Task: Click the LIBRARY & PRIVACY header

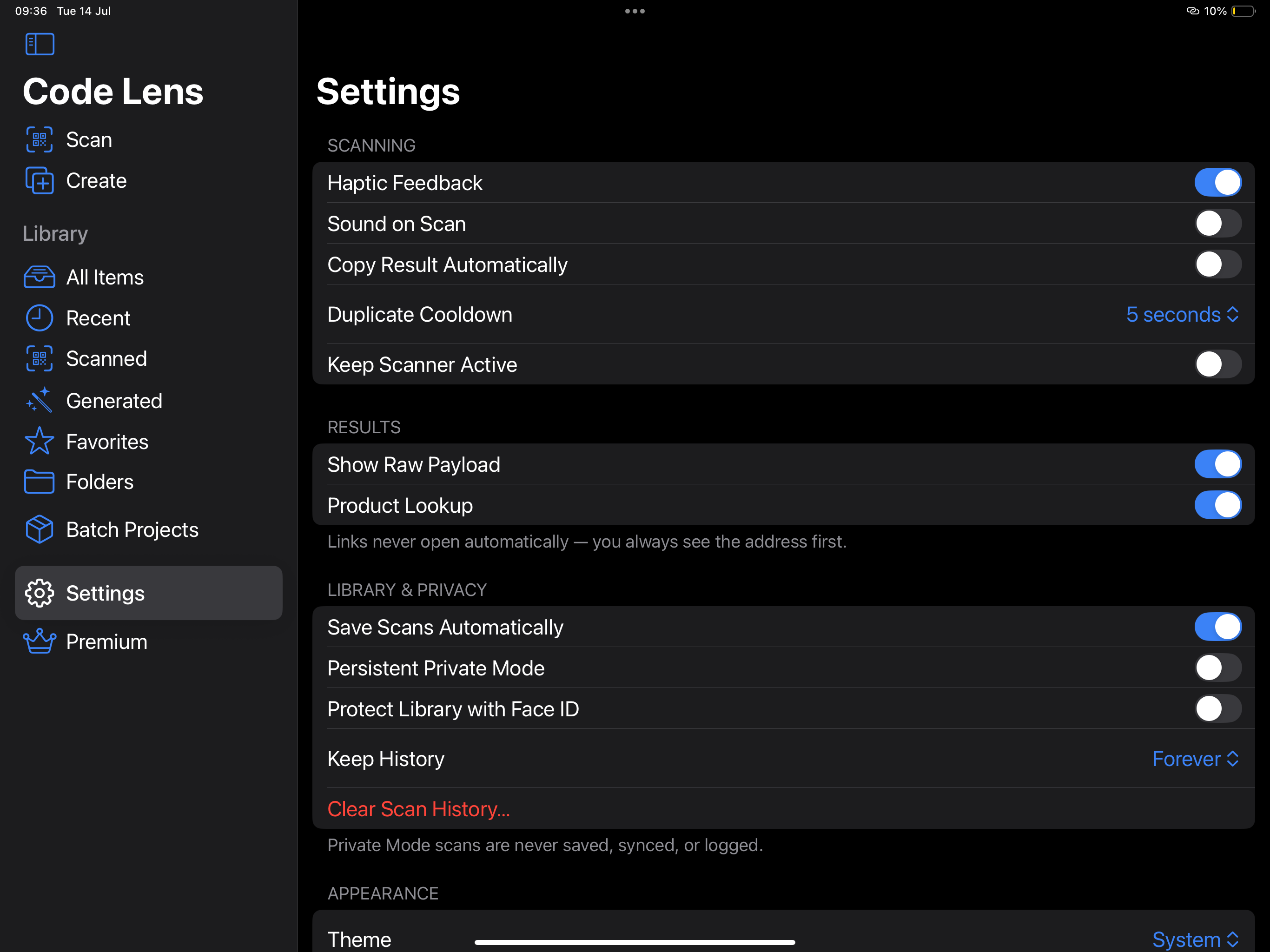Action: click(x=407, y=590)
